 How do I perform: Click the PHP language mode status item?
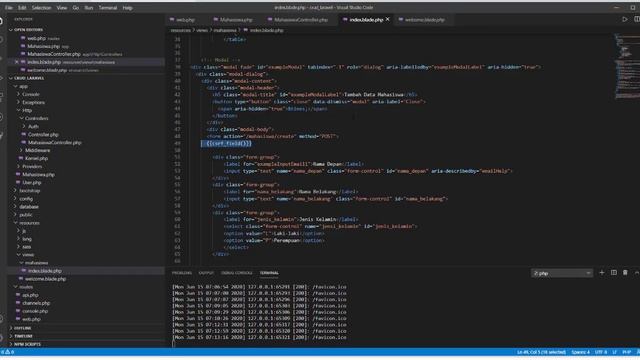click(x=627, y=352)
